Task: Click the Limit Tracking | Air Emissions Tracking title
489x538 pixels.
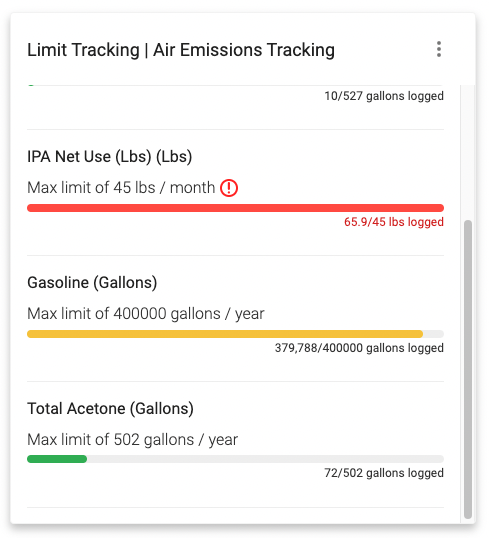Action: [x=181, y=50]
